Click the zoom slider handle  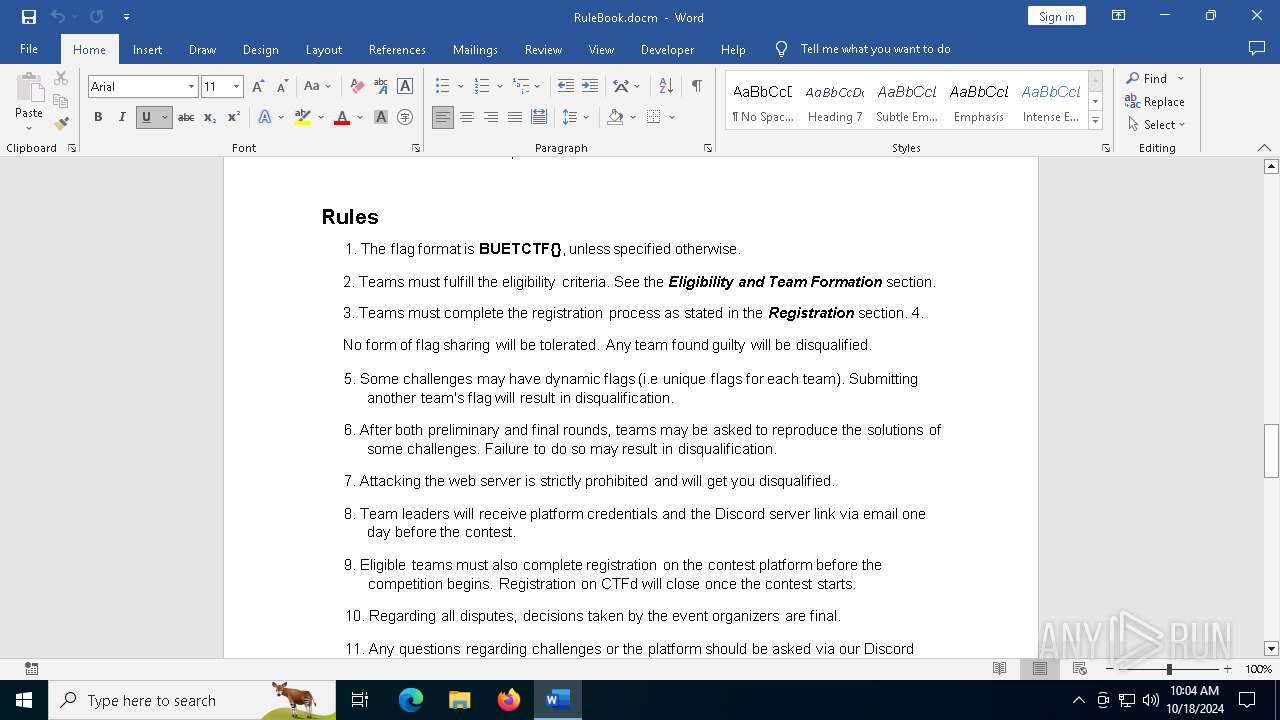1169,669
